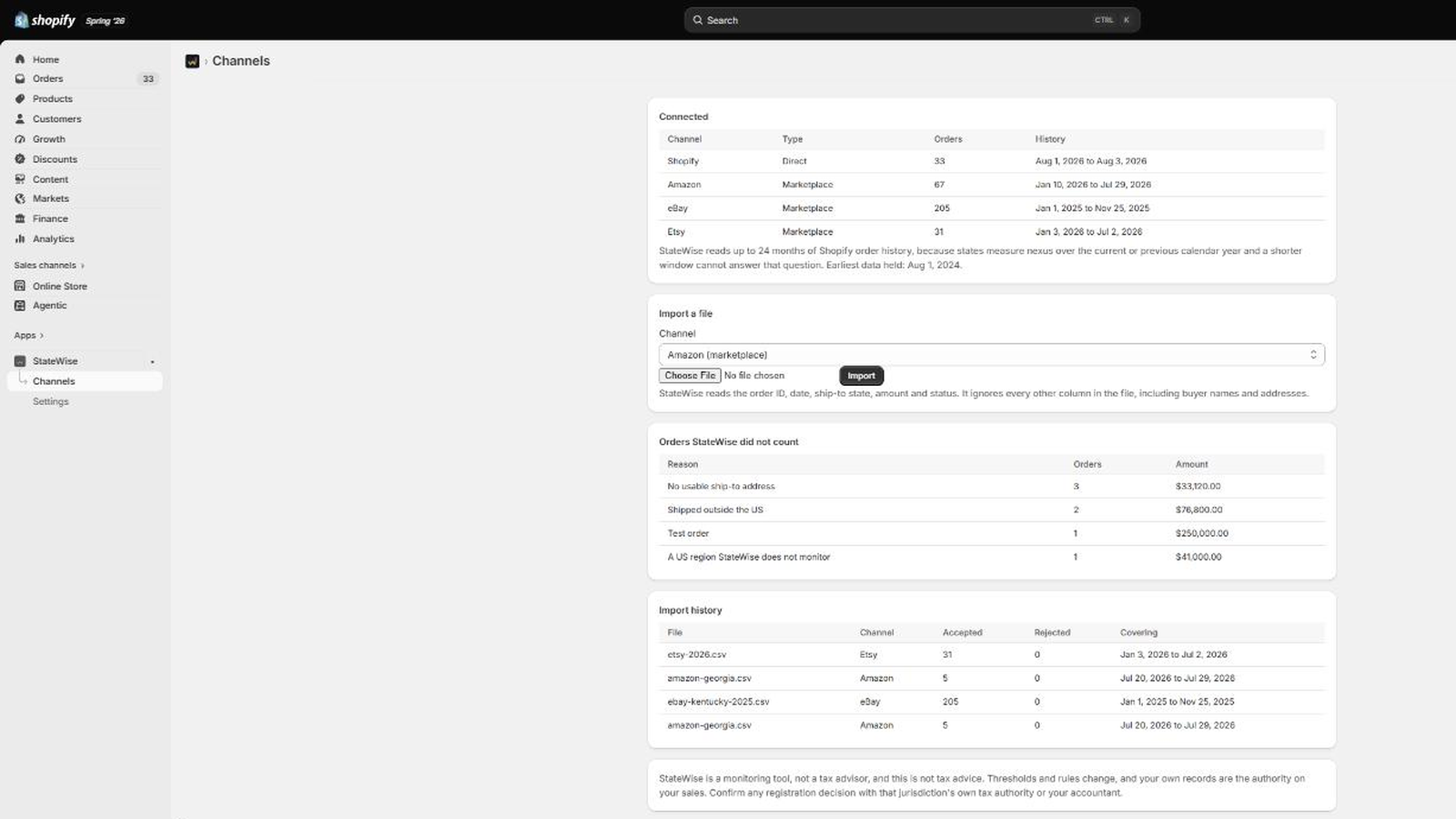Click the magnifier icon in the search bar
Viewport: 1456px width, 819px height.
tap(698, 20)
